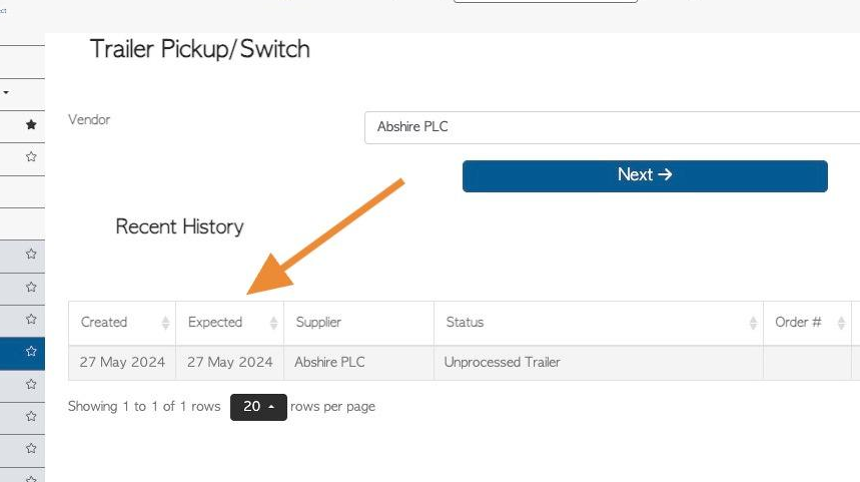This screenshot has height=482, width=860.
Task: Open the Unprocessed Trailer status row entry
Action: (x=502, y=362)
